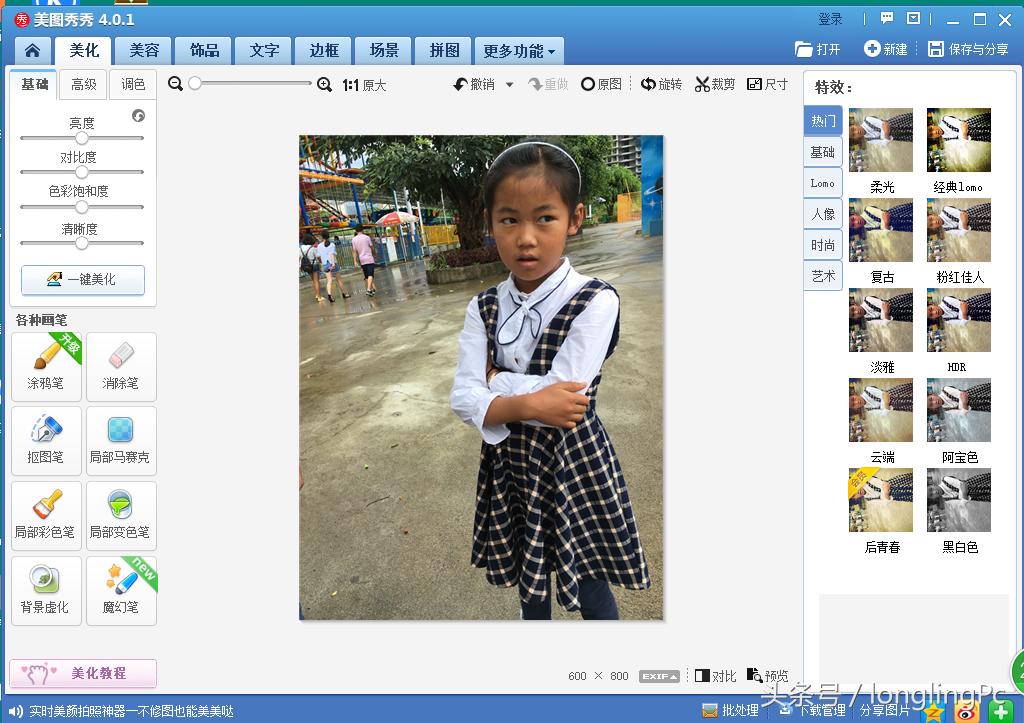The height and width of the screenshot is (723, 1024).
Task: Open the 尺寸 resize tool
Action: 767,84
